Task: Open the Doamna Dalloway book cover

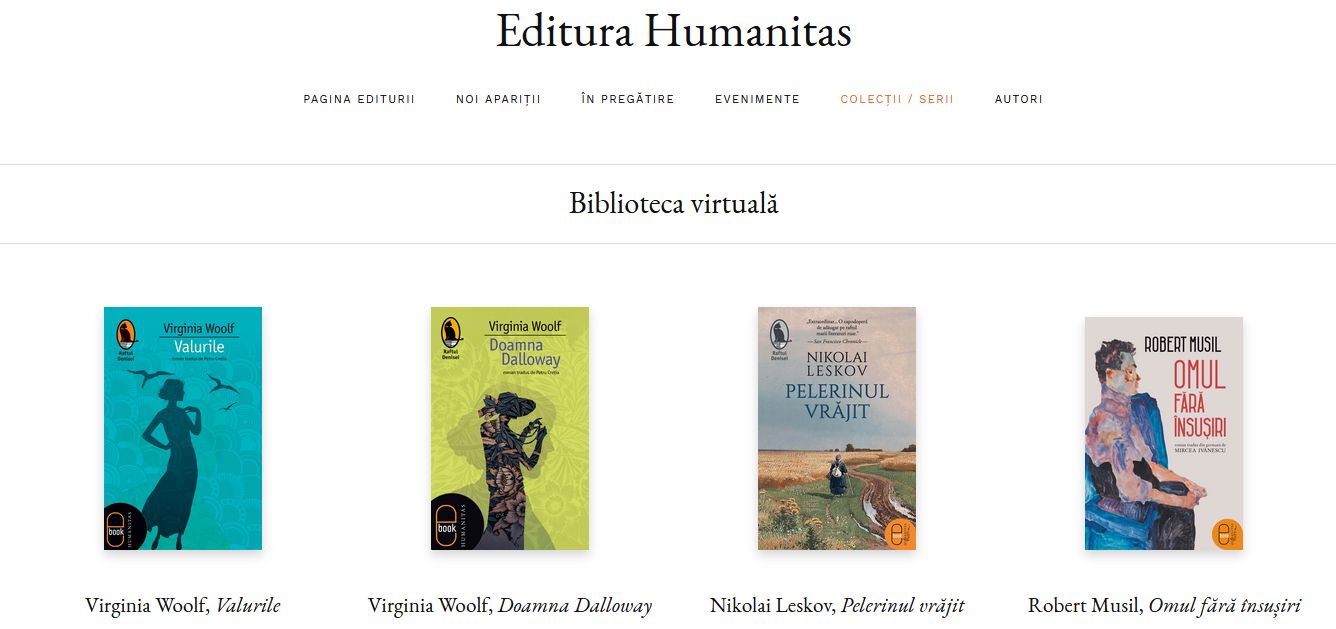Action: 510,428
